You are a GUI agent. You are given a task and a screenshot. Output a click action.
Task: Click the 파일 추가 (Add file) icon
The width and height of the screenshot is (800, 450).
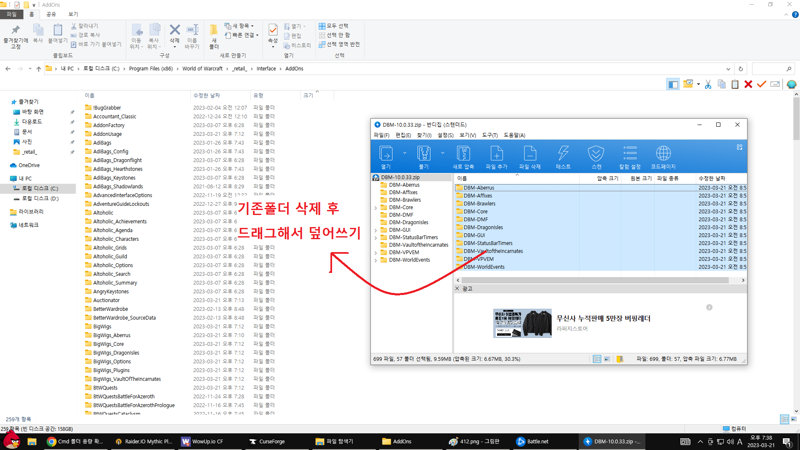coord(496,153)
